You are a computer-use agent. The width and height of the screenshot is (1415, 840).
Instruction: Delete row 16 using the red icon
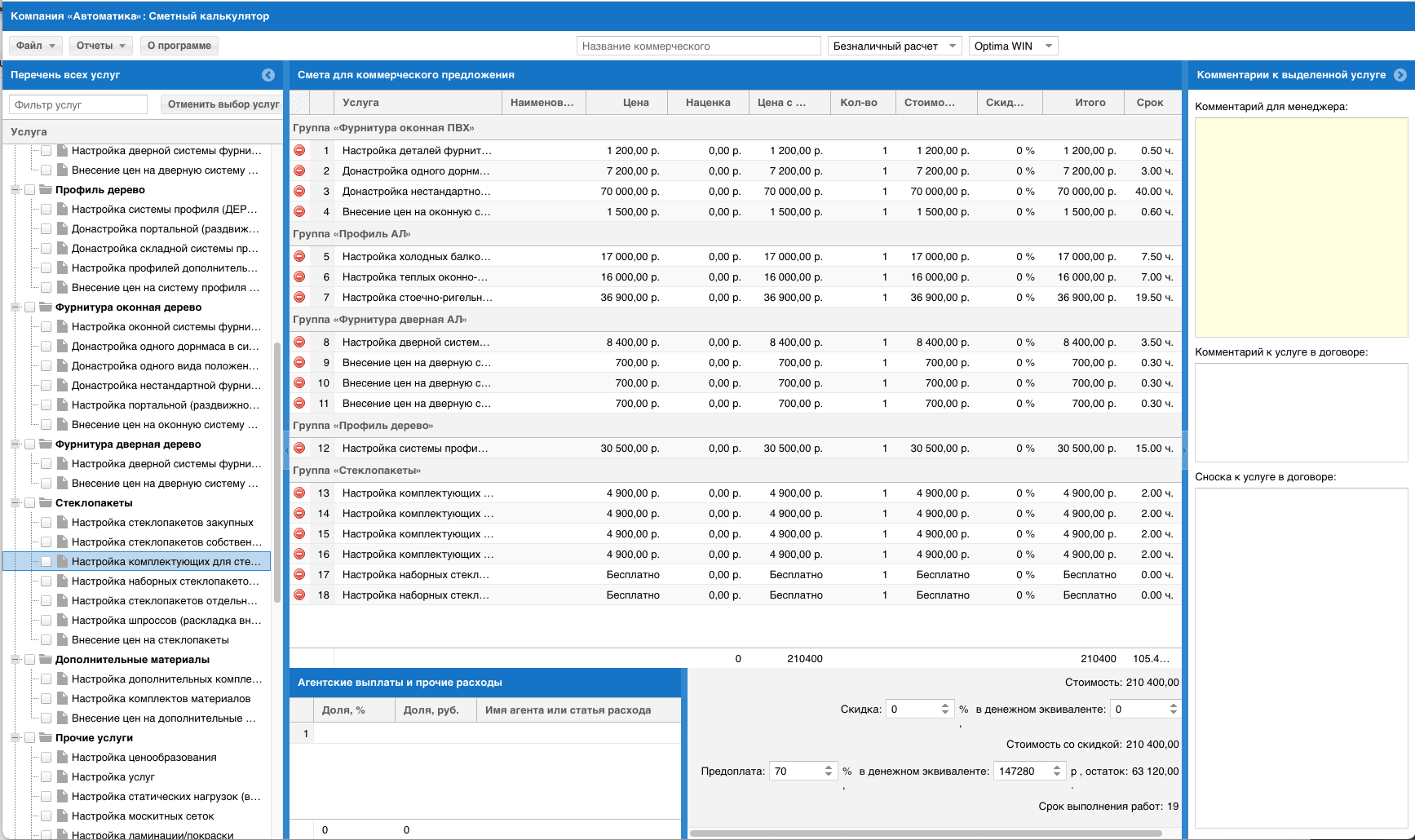click(x=299, y=554)
